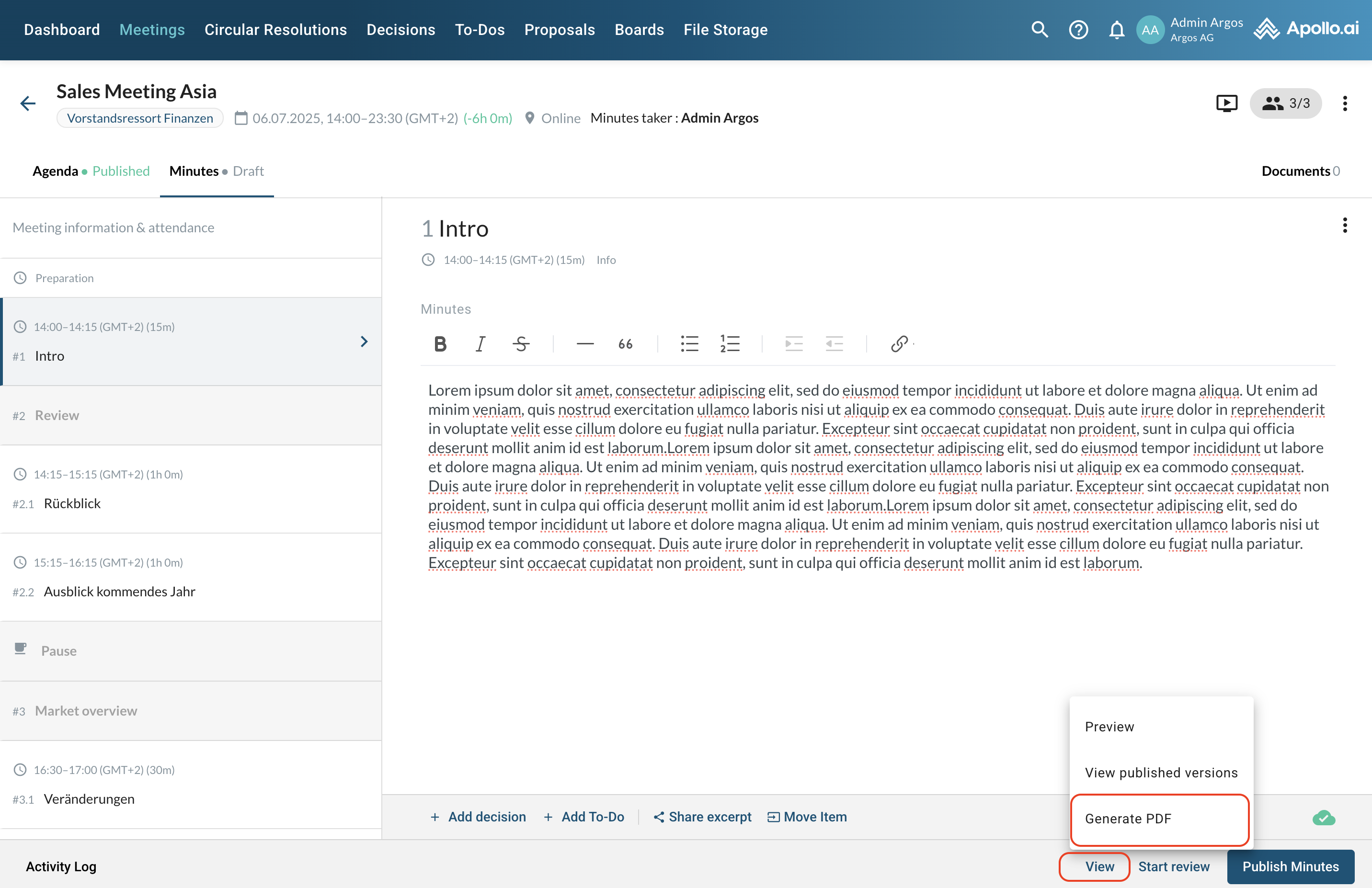Expand the Intro agenda item chevron

click(x=364, y=342)
